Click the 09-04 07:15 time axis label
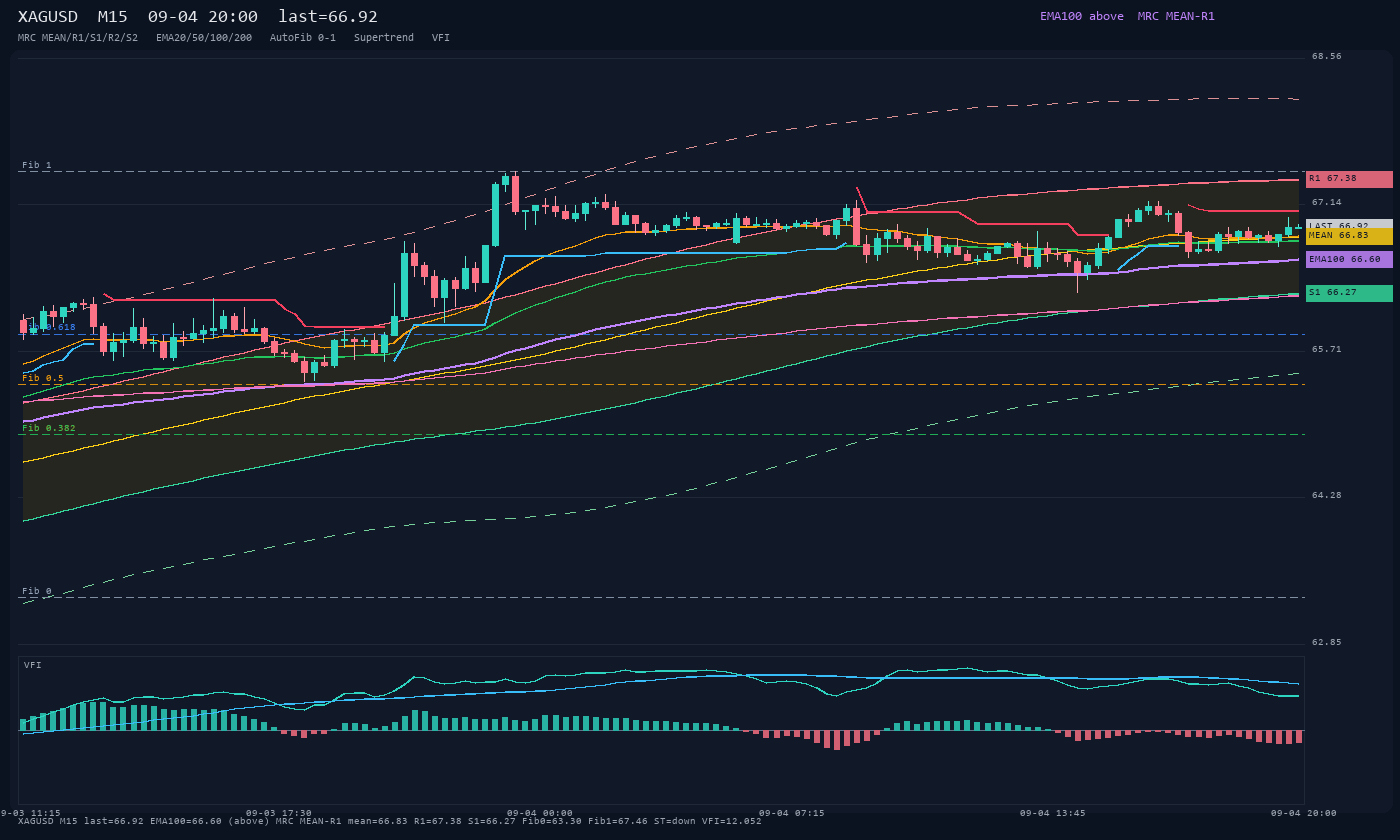Image resolution: width=1400 pixels, height=840 pixels. 792,813
